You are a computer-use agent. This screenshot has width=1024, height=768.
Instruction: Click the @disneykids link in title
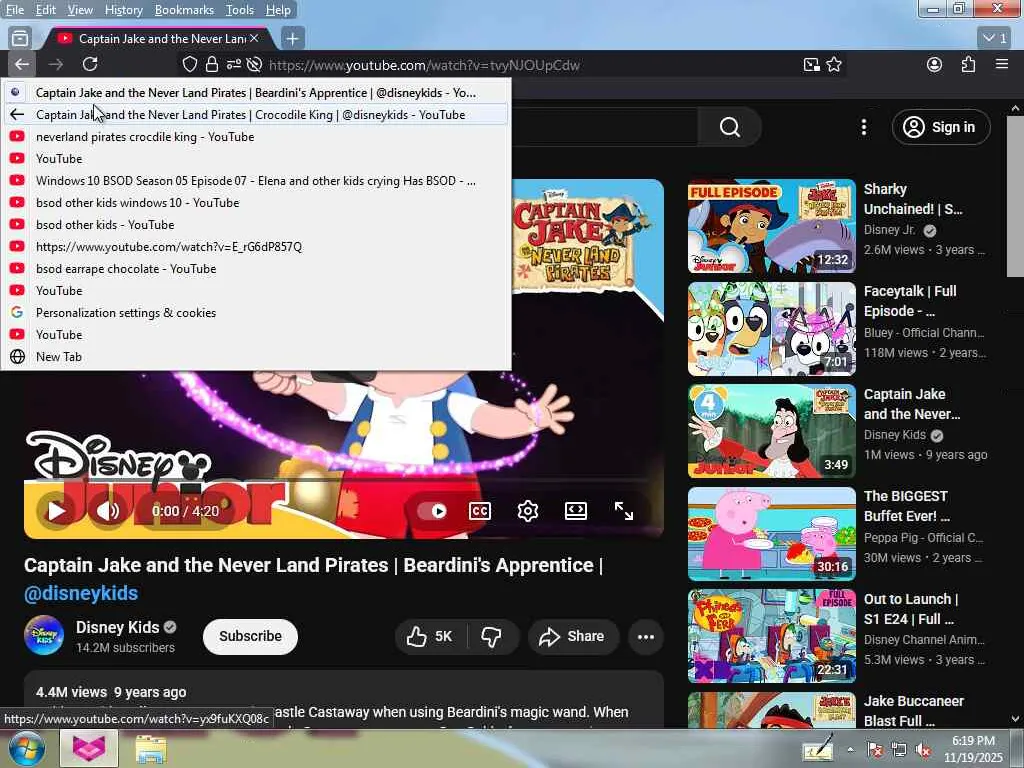tap(81, 593)
